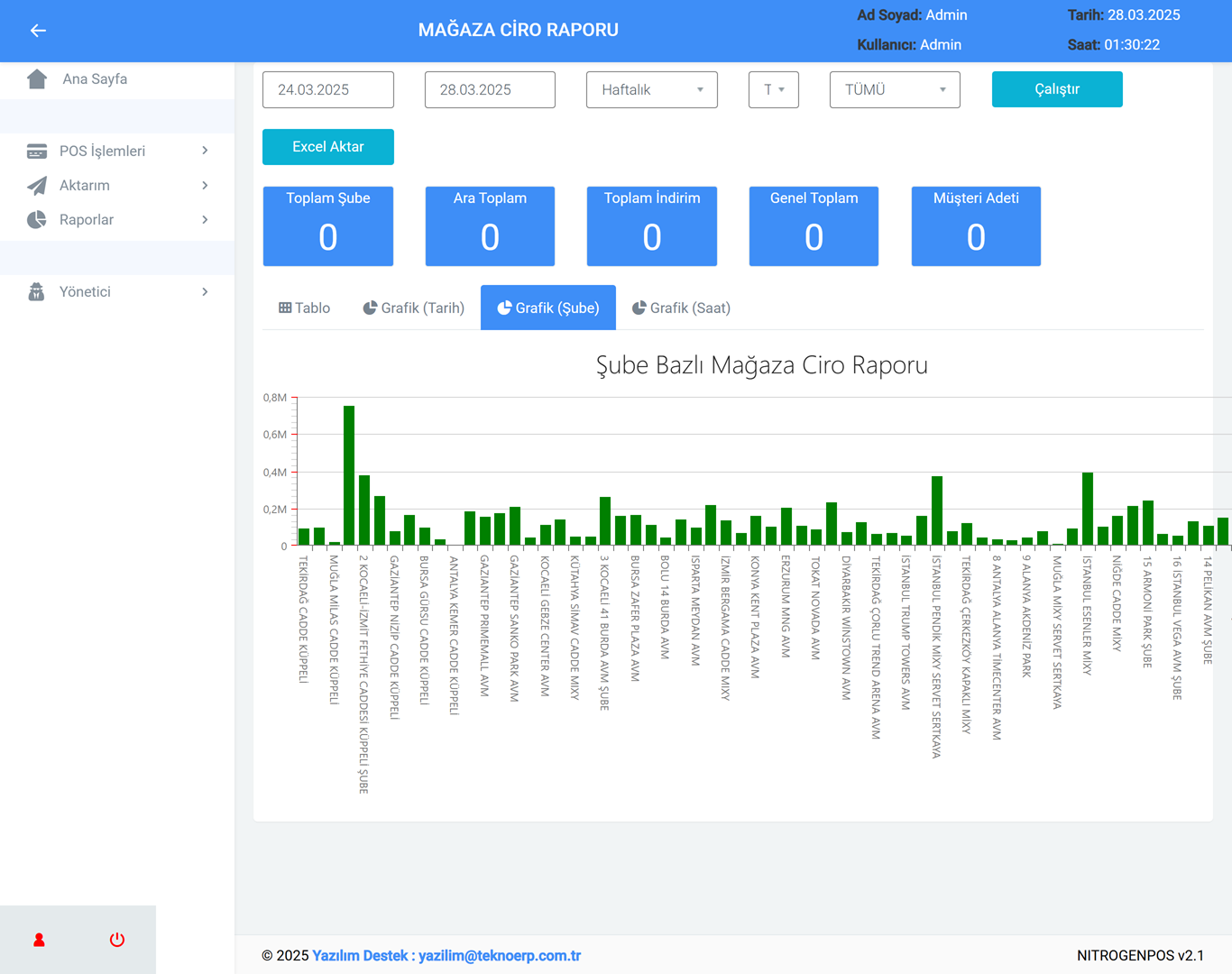Click the Aktarım paper plane icon
The image size is (1232, 974).
click(x=37, y=186)
